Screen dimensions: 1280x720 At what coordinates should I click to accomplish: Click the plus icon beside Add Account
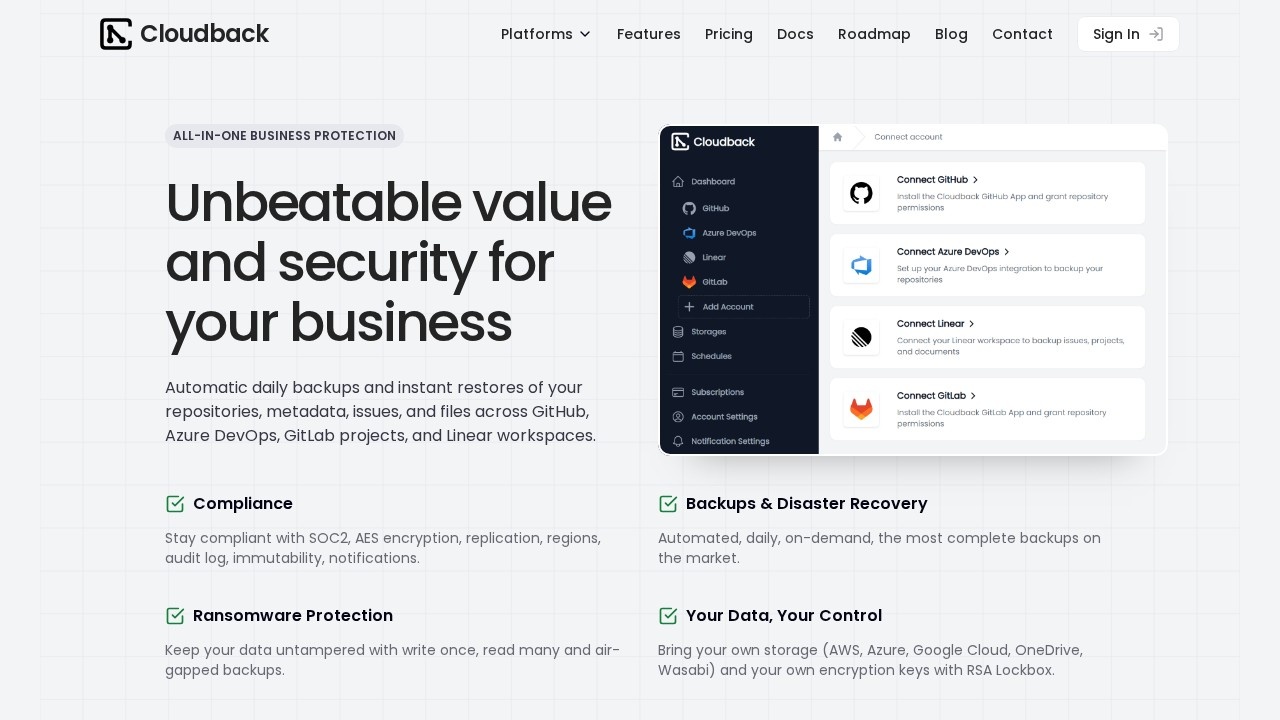click(689, 307)
